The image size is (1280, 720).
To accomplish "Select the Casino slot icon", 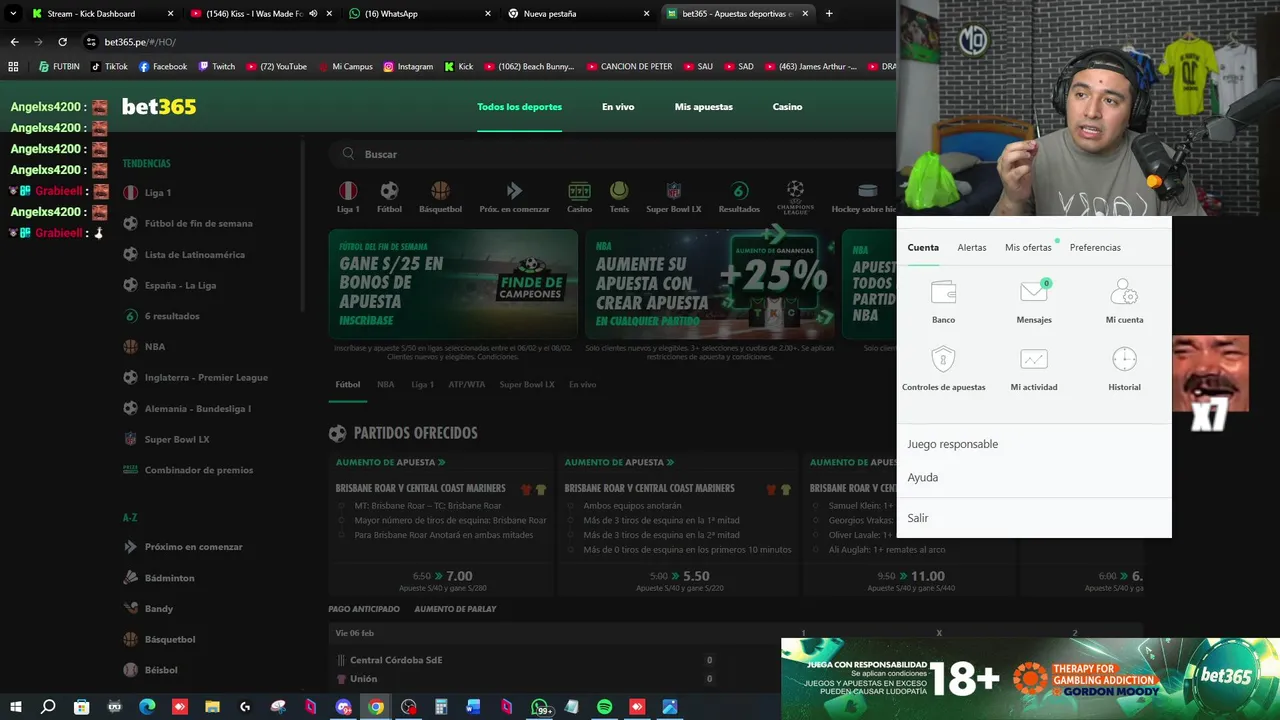I will [x=579, y=191].
